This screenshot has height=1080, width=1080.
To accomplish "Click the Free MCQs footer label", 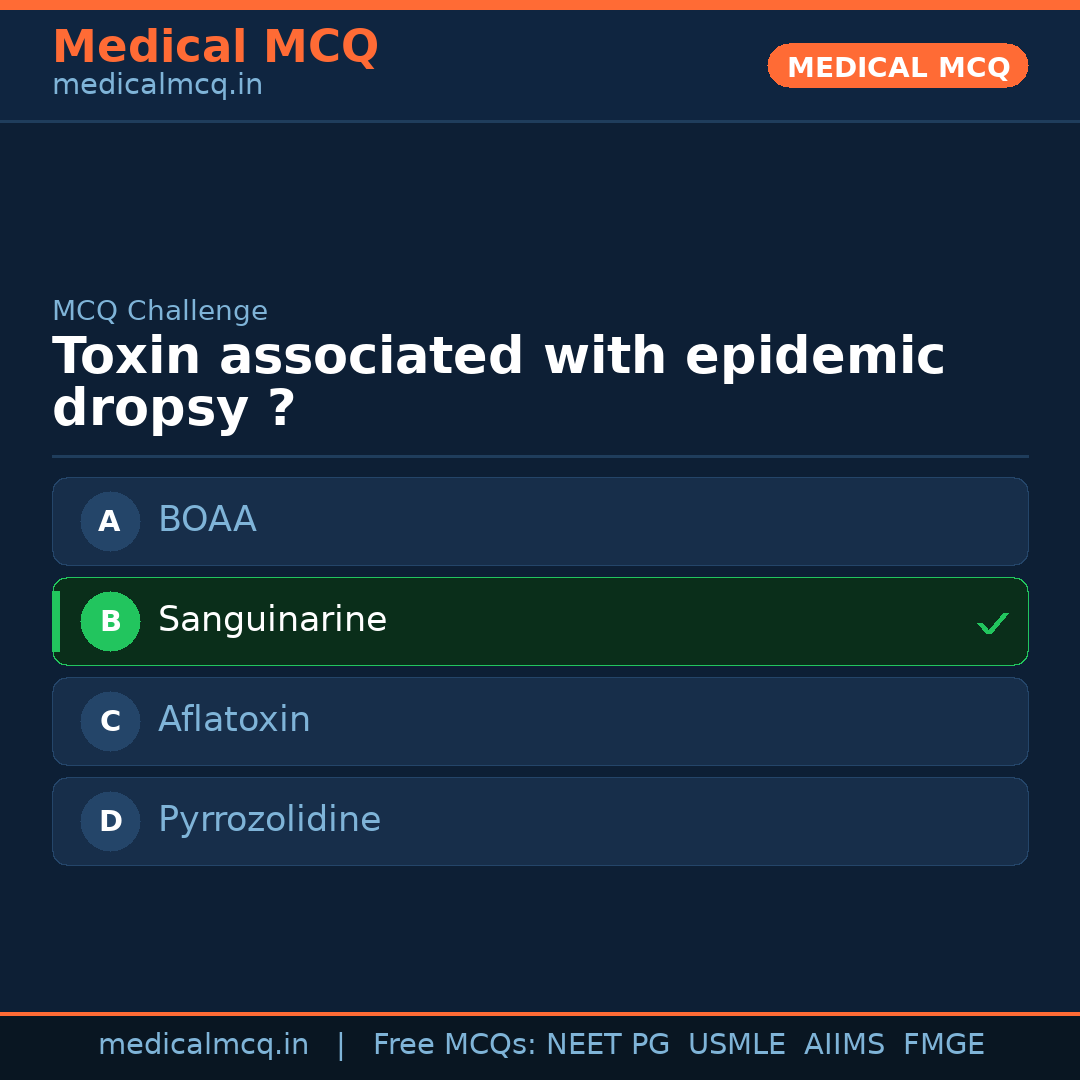I will 454,1045.
